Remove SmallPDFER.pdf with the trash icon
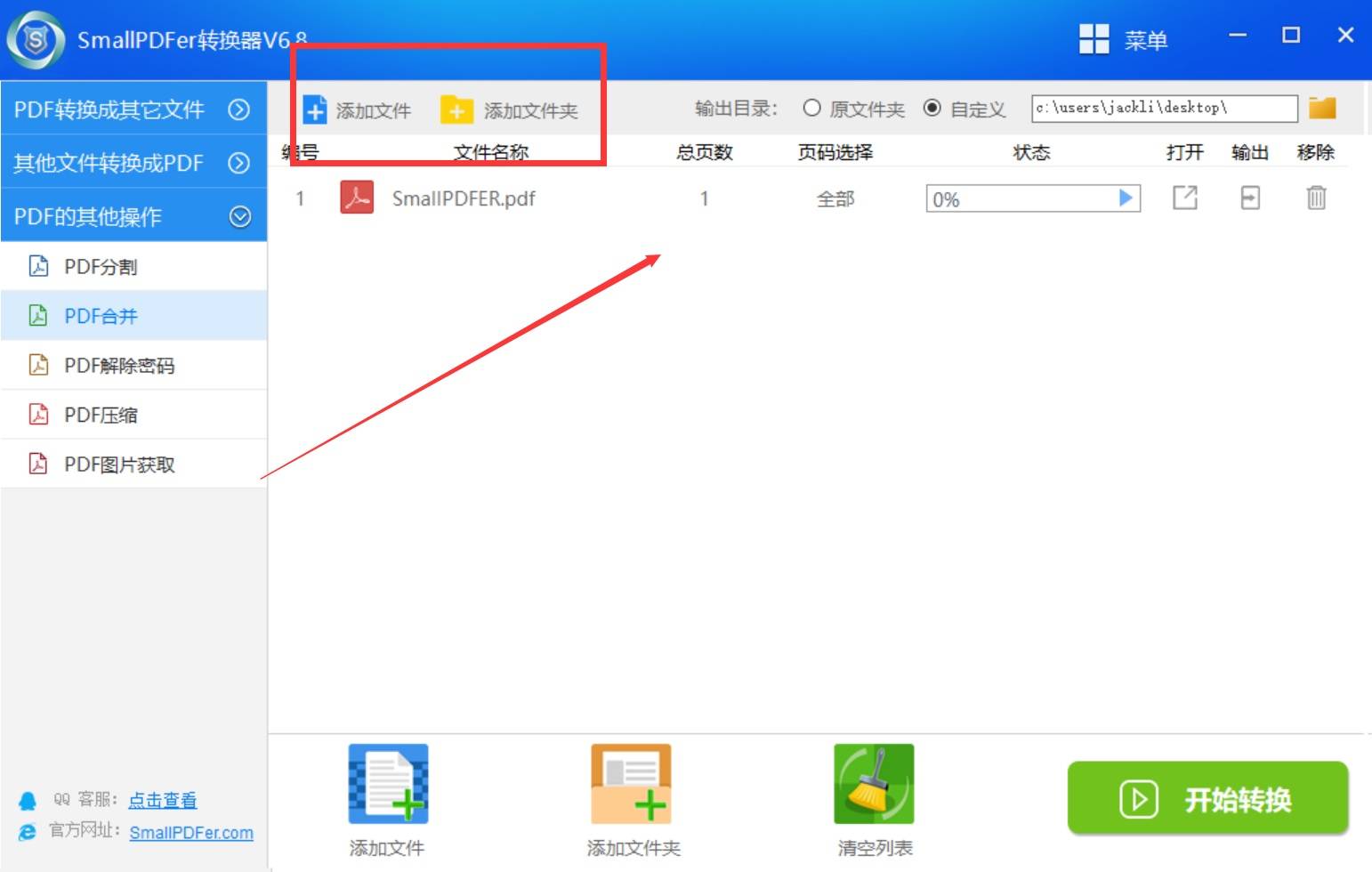This screenshot has width=1372, height=872. click(x=1316, y=198)
